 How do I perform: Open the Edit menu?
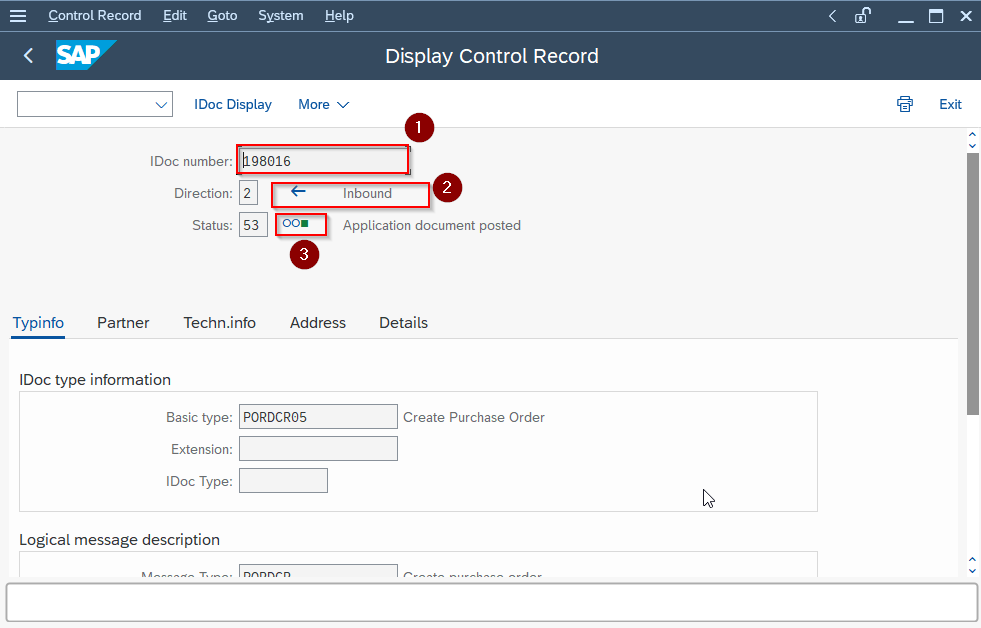pyautogui.click(x=175, y=16)
